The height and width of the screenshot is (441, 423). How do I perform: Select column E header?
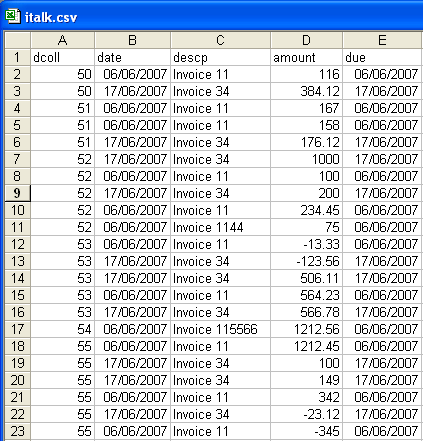click(x=382, y=40)
